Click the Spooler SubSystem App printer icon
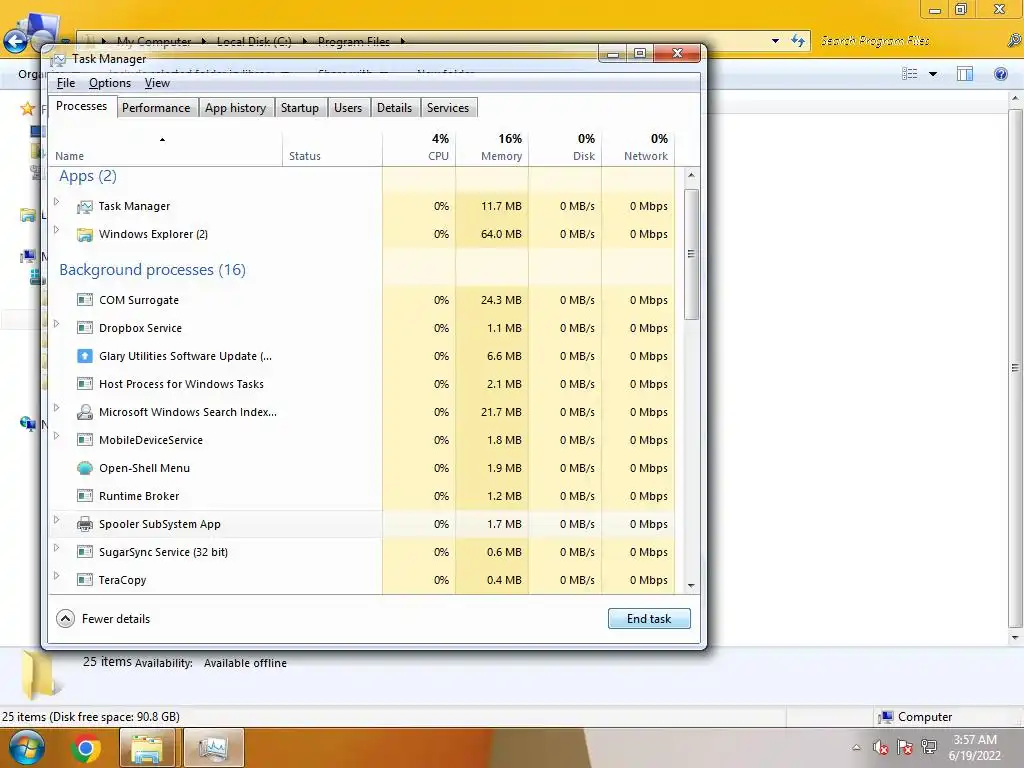The image size is (1024, 768). tap(85, 524)
